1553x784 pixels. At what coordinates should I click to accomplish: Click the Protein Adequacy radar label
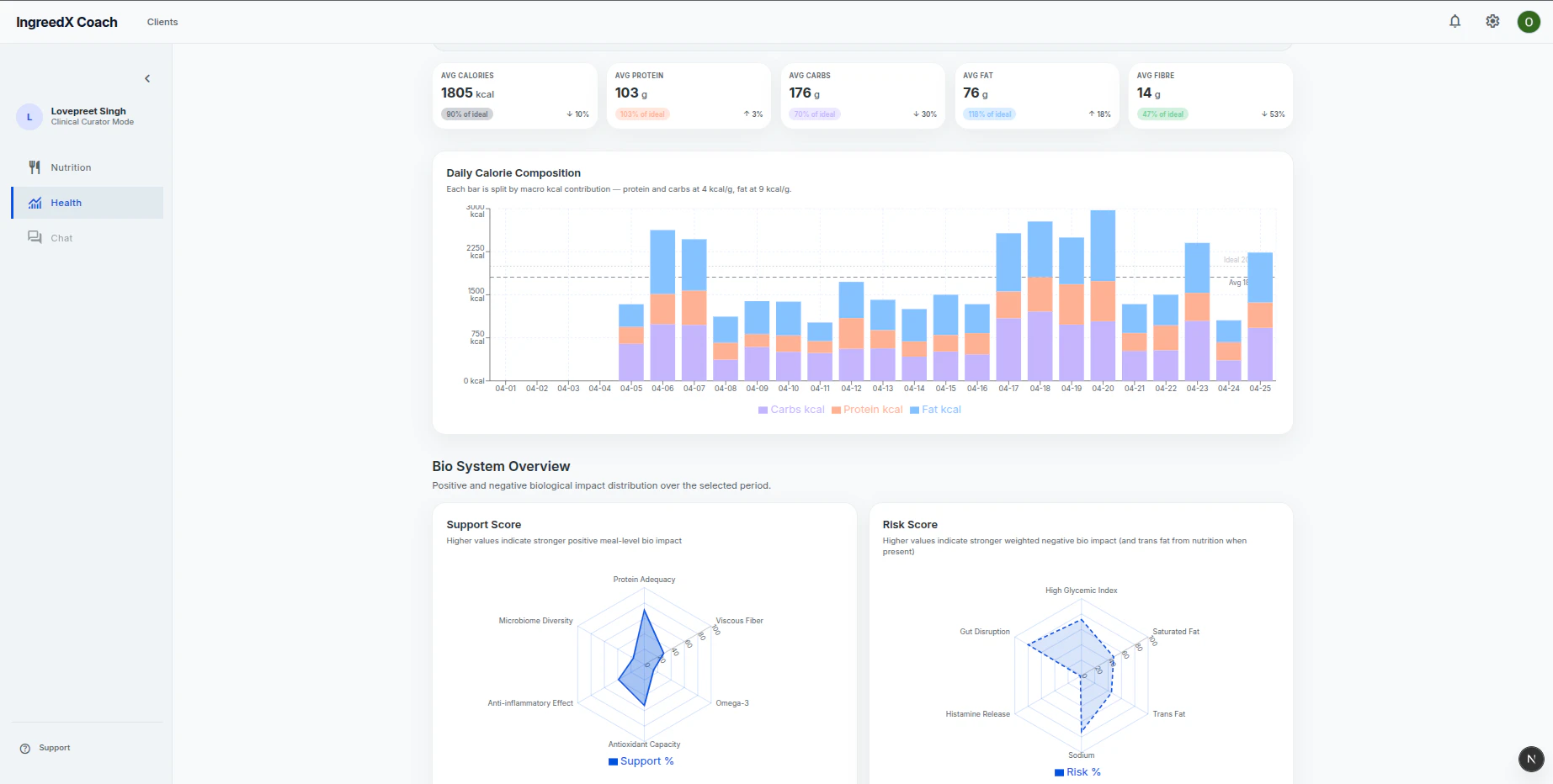pyautogui.click(x=644, y=580)
